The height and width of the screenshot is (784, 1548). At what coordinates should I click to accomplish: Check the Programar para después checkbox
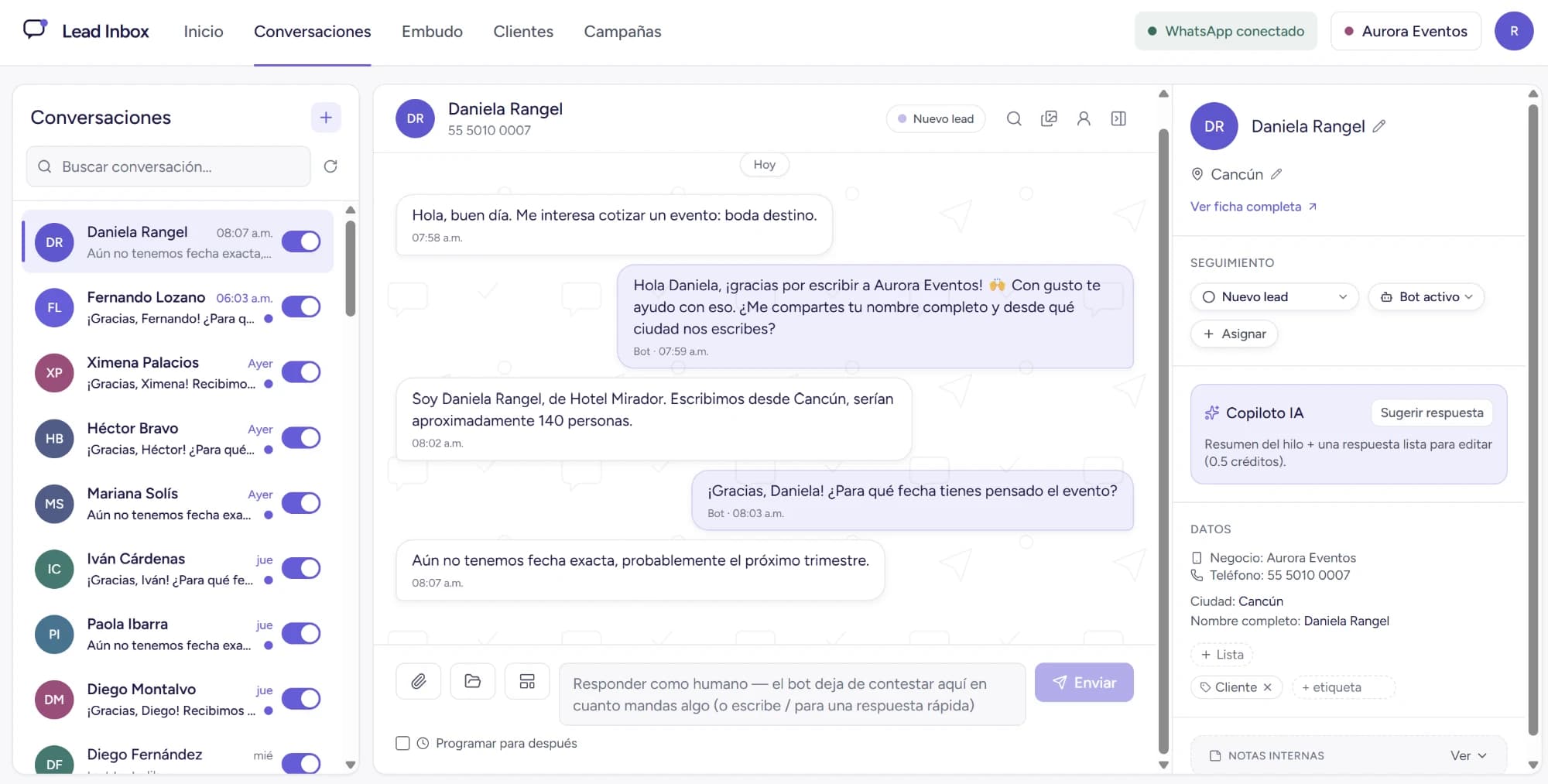pyautogui.click(x=402, y=743)
